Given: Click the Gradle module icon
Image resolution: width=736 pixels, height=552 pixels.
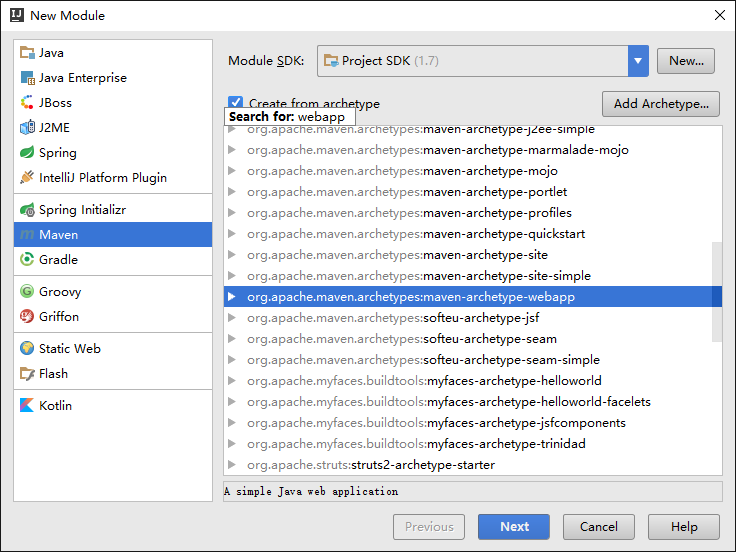Looking at the screenshot, I should point(28,260).
